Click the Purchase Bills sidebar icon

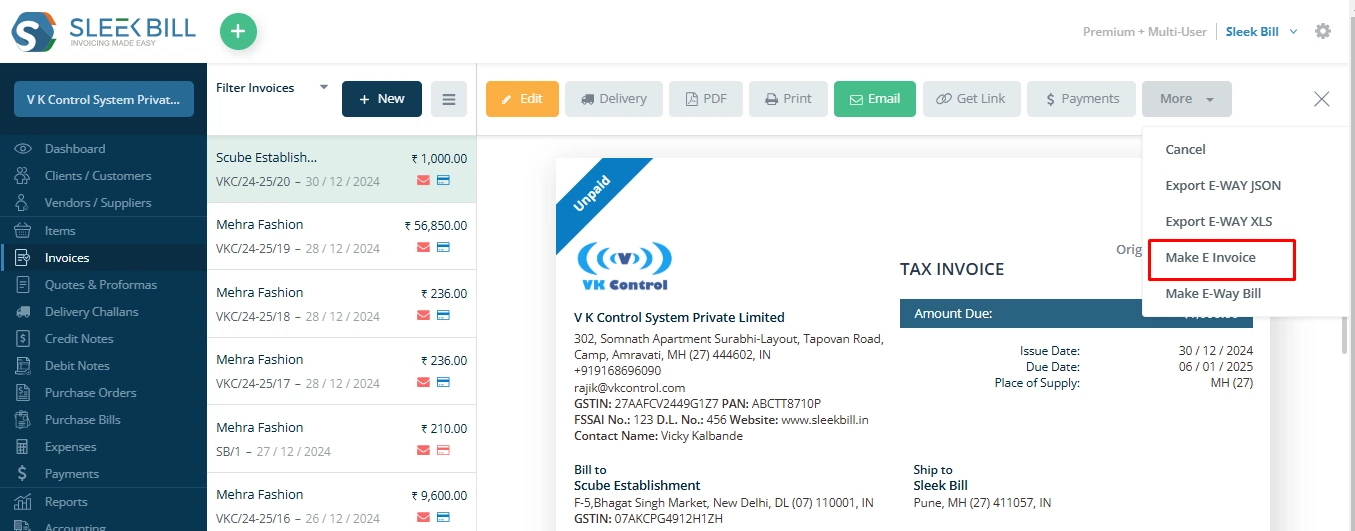point(23,420)
